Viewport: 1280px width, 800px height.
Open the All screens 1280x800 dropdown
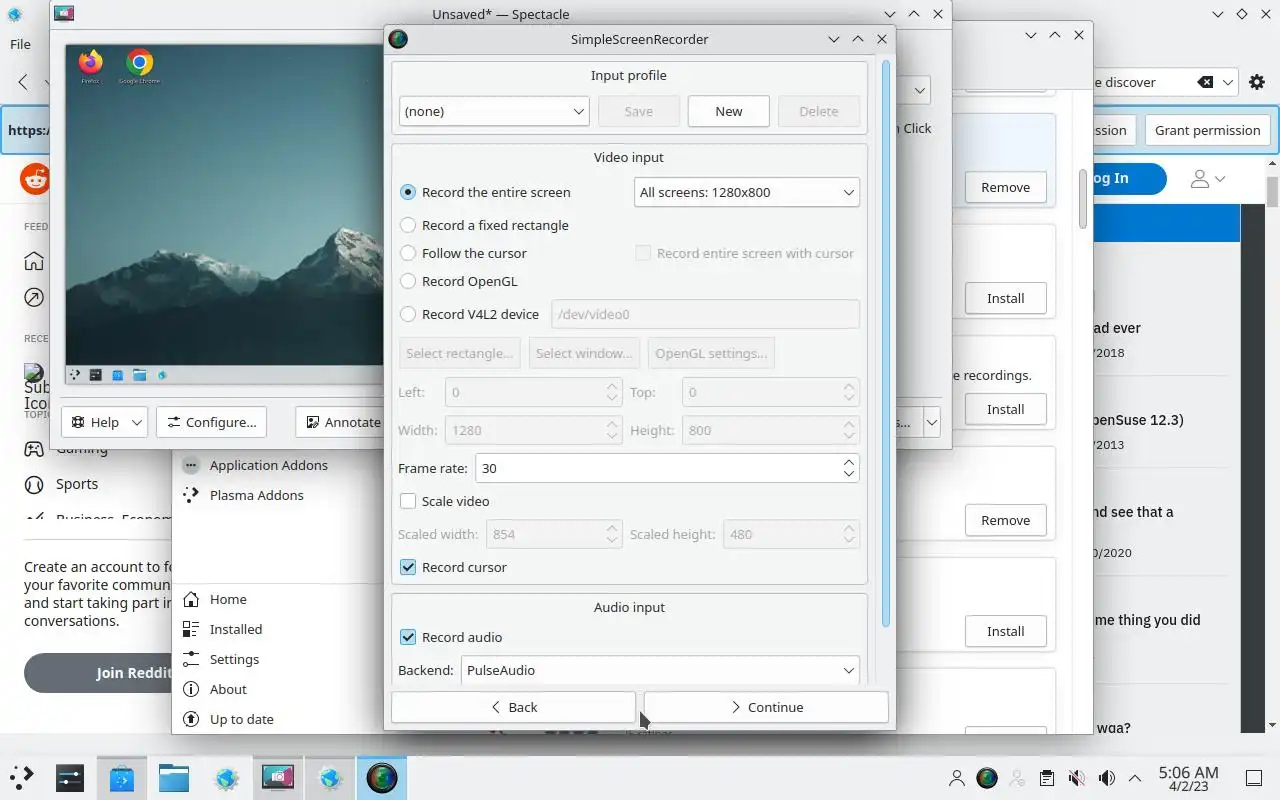tap(747, 192)
